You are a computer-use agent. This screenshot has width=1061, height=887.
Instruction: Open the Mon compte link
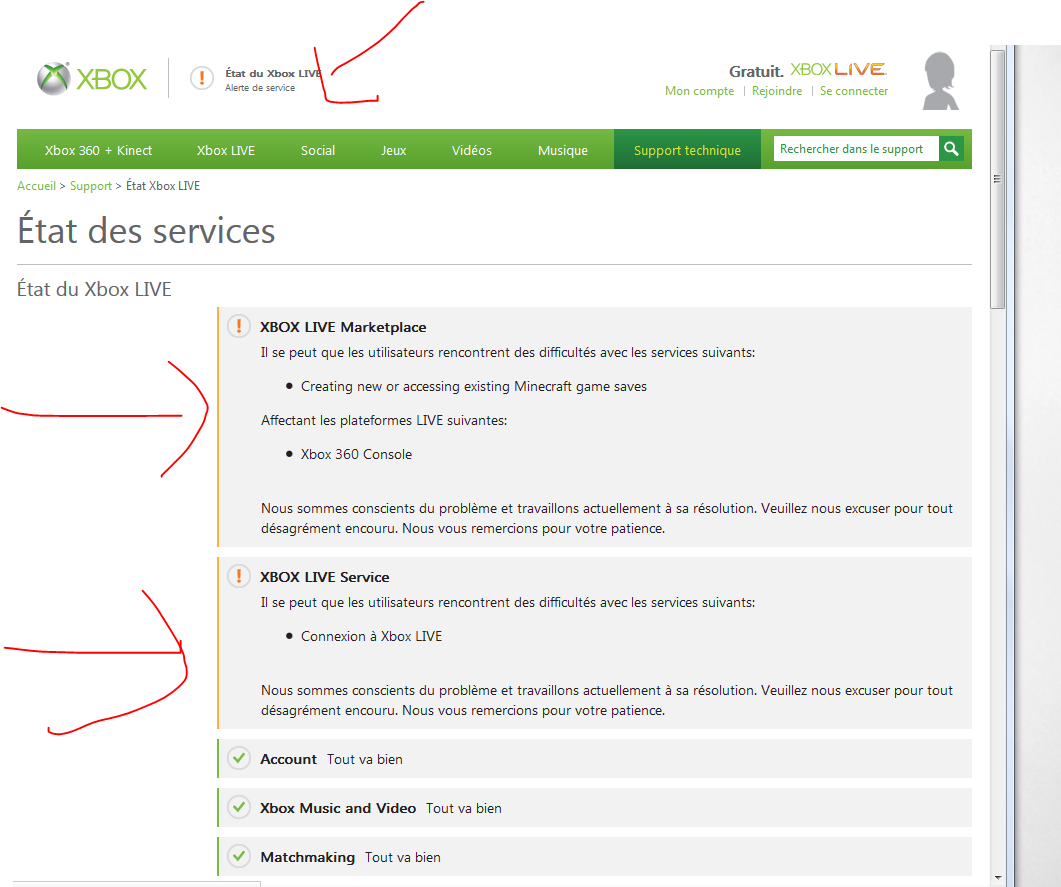(x=700, y=91)
